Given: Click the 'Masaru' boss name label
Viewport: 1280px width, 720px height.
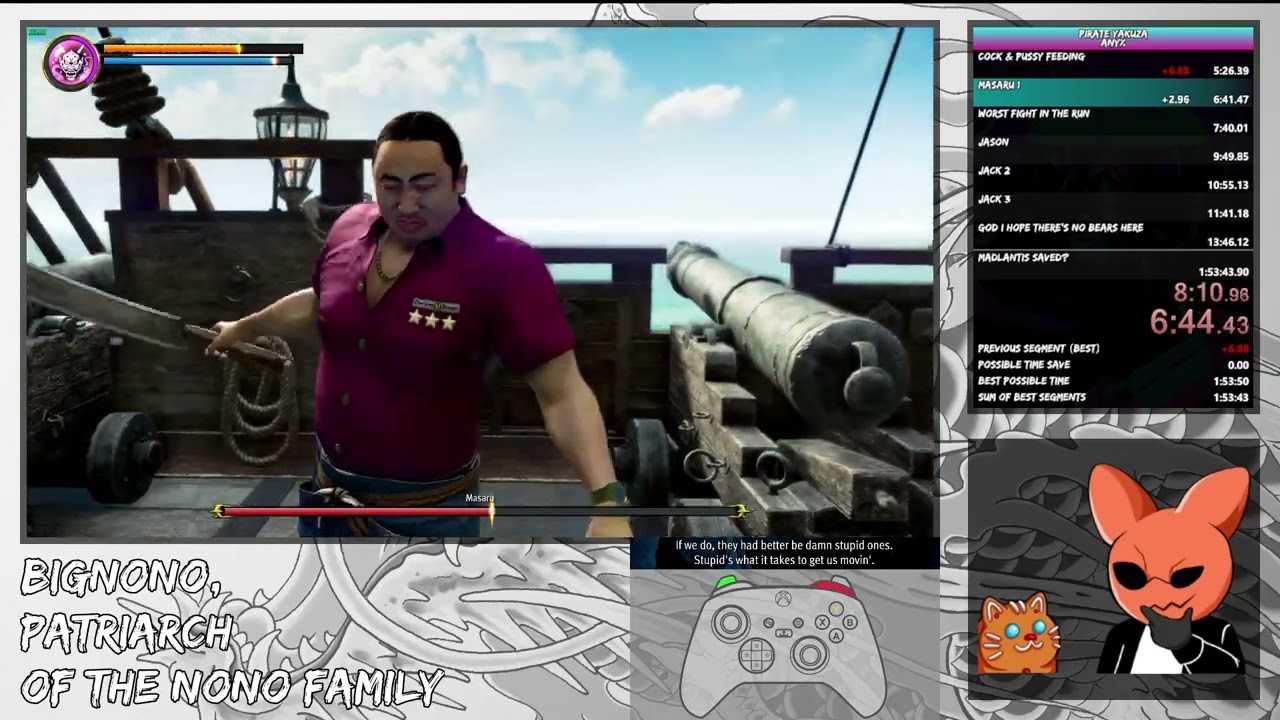Looking at the screenshot, I should click(479, 498).
